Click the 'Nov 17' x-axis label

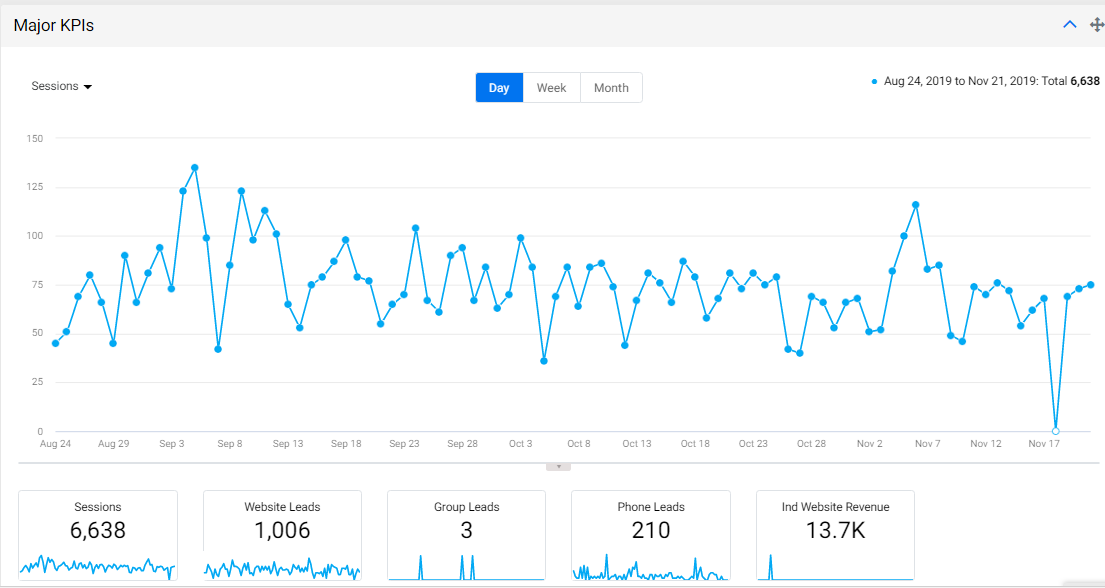click(x=1044, y=443)
